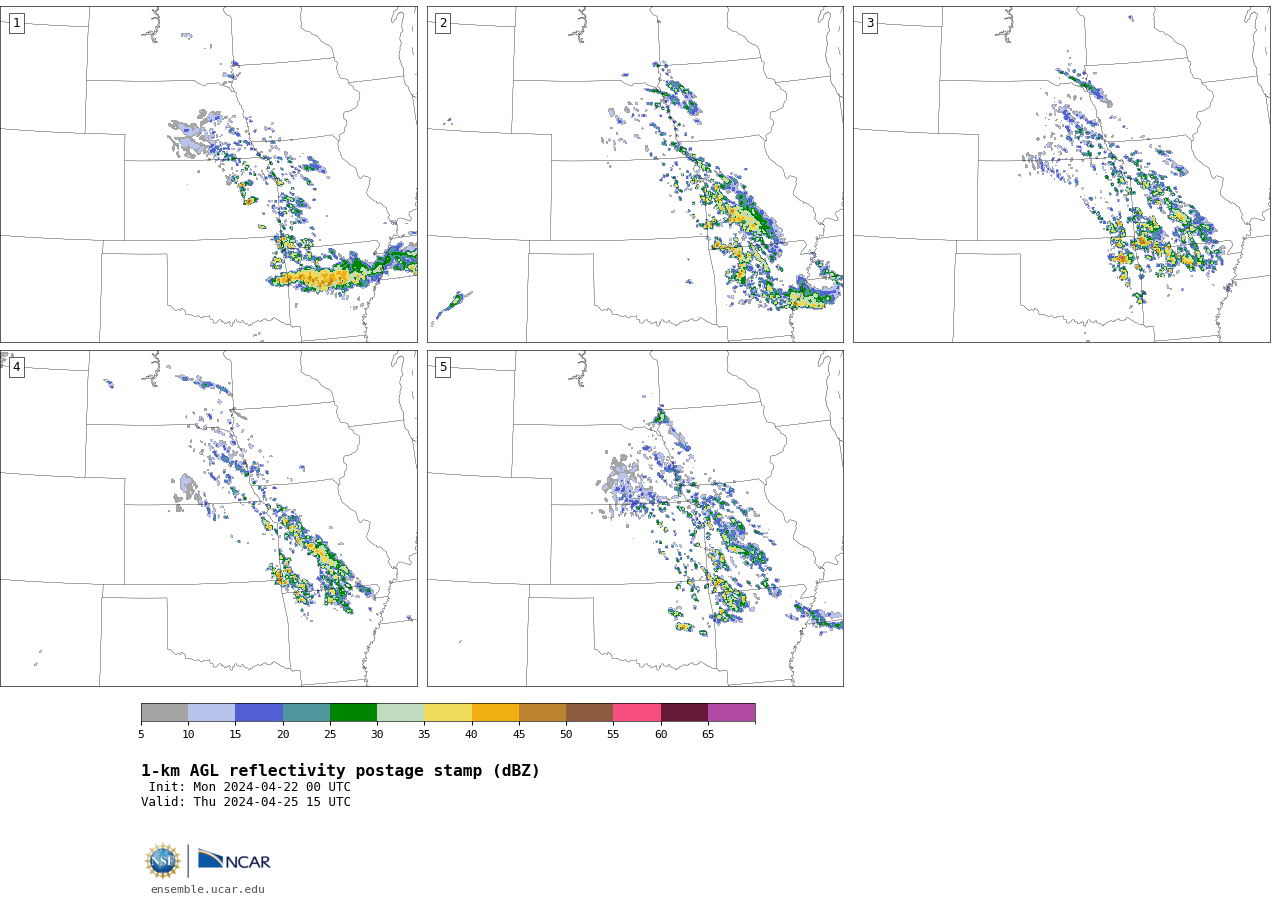1280x901 pixels.
Task: Open ensemble member 5 reflectivity map
Action: tap(635, 518)
